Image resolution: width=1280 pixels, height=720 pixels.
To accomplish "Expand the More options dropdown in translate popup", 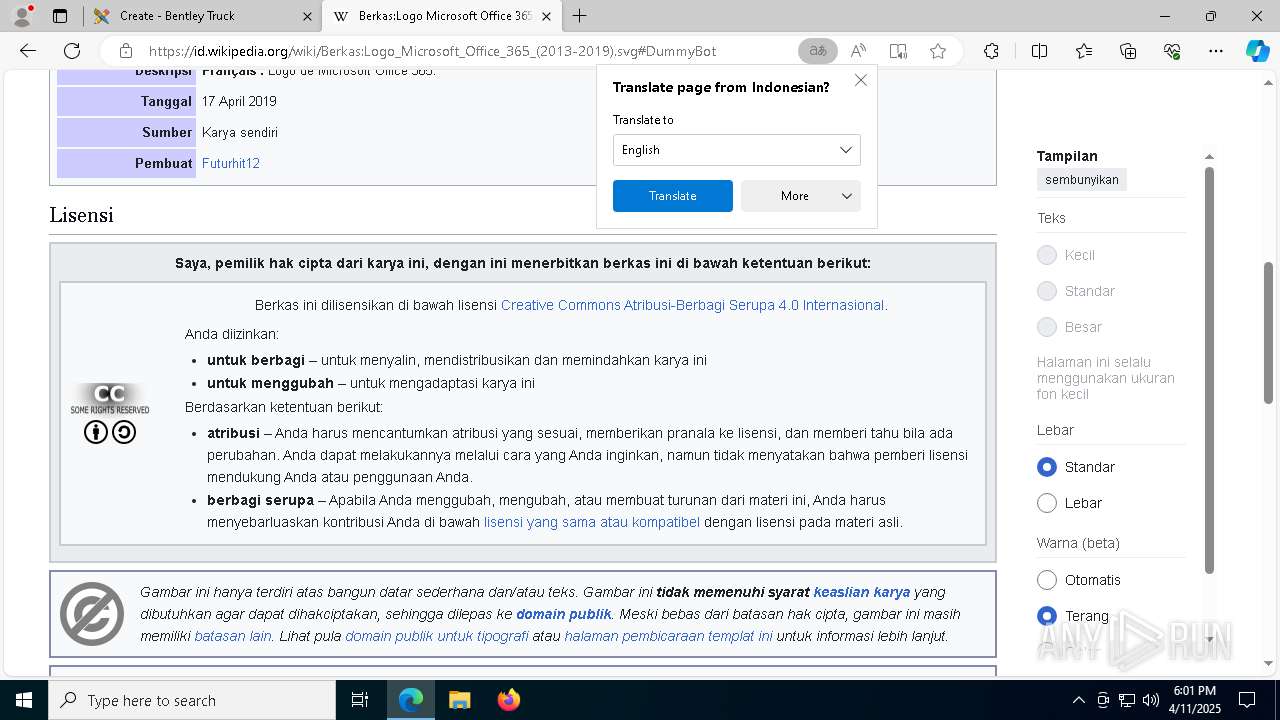I will (x=800, y=196).
